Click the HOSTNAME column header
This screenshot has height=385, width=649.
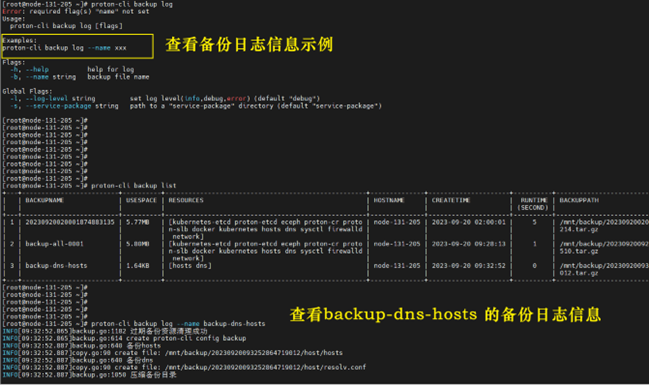tap(389, 200)
